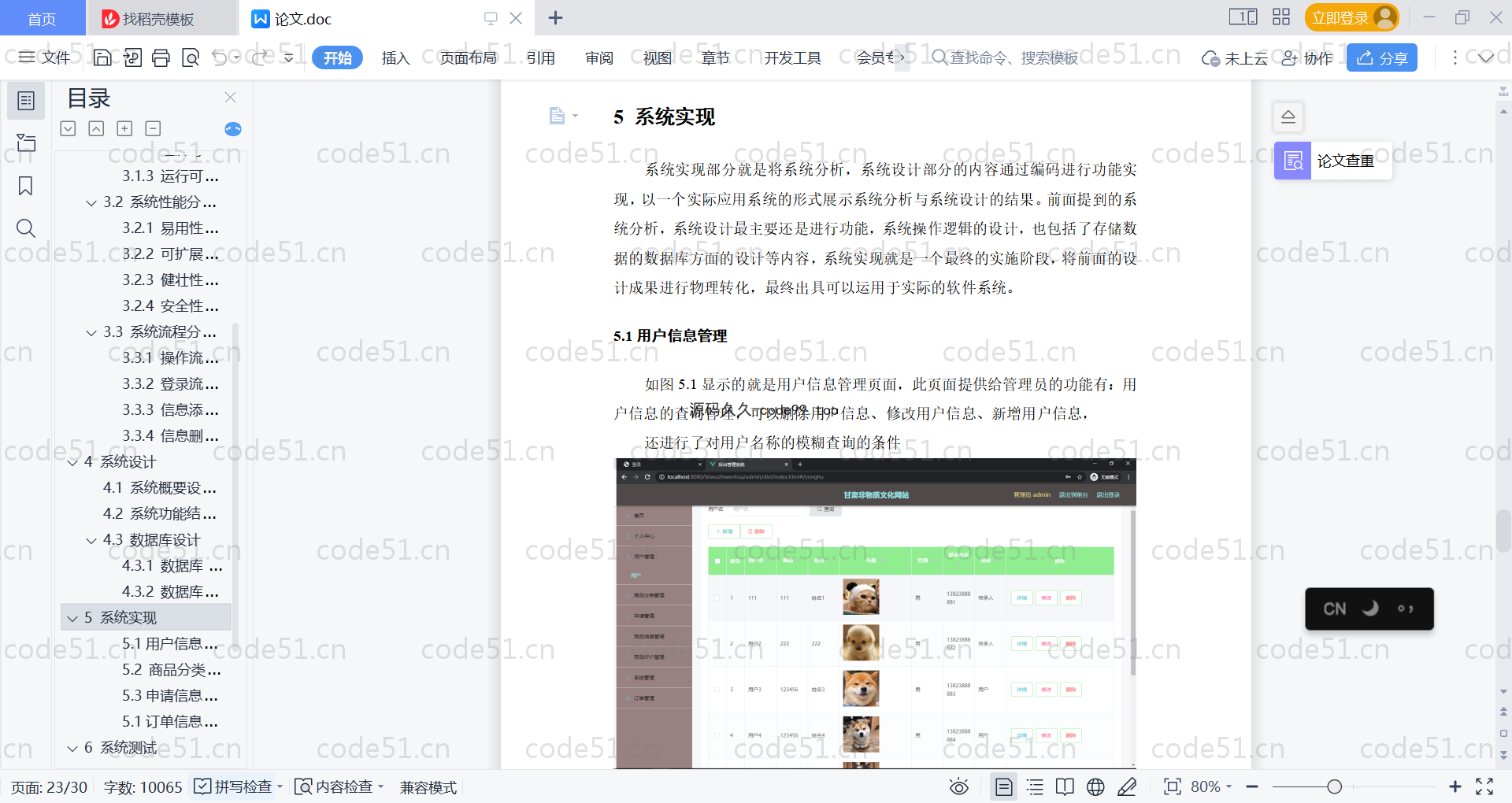Click the 未上云 cloud status button
1512x803 pixels.
click(1235, 57)
